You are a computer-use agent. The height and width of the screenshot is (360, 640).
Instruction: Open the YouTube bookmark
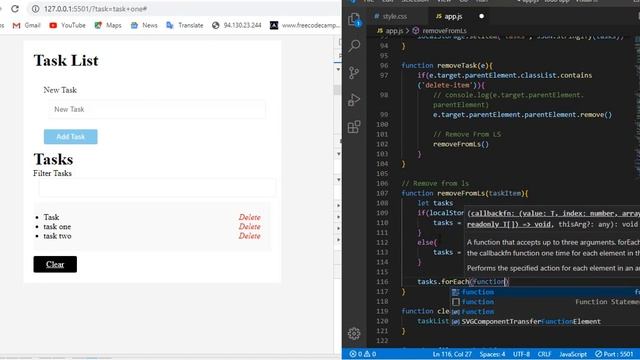click(67, 25)
